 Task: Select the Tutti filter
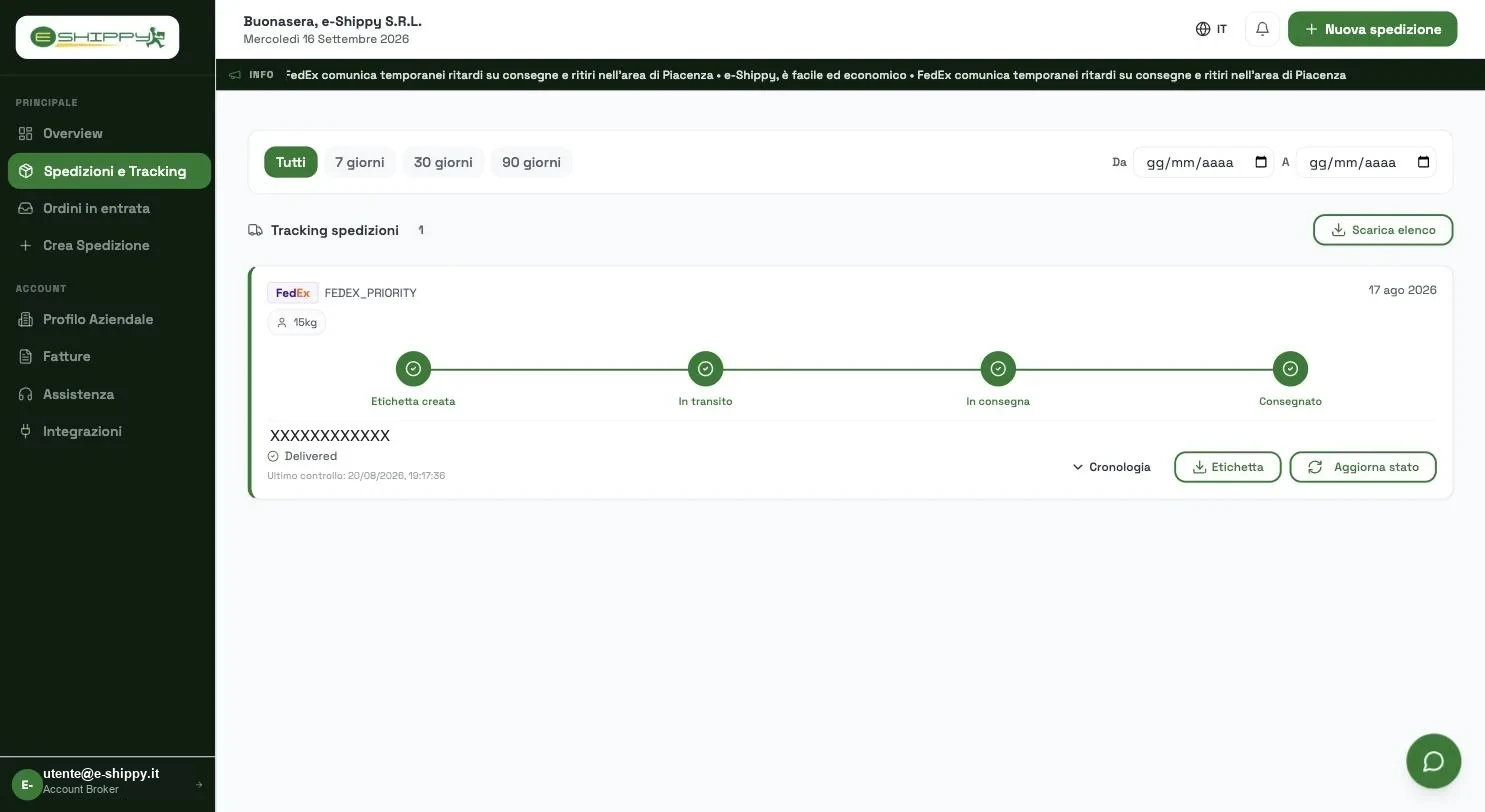point(291,162)
